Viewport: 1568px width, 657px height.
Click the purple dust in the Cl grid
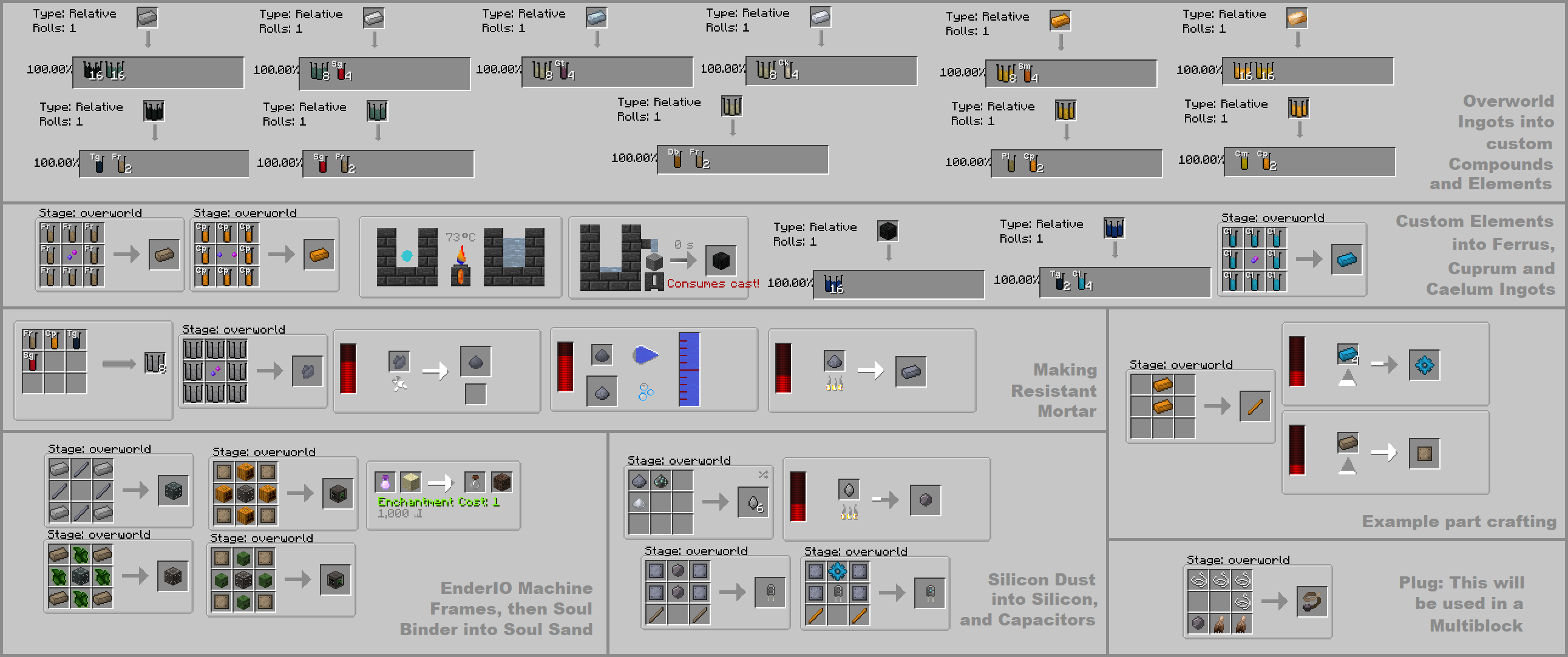[1255, 260]
